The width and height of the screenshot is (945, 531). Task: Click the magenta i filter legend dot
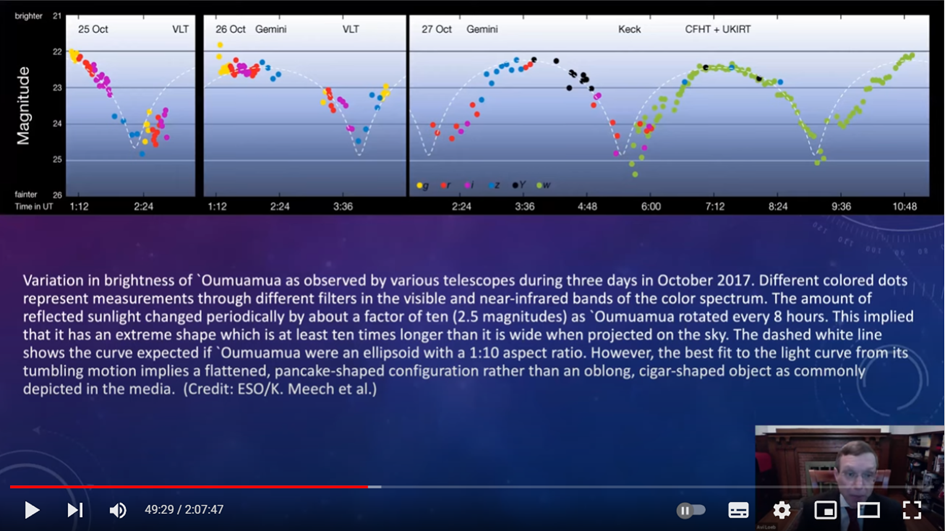[x=468, y=185]
